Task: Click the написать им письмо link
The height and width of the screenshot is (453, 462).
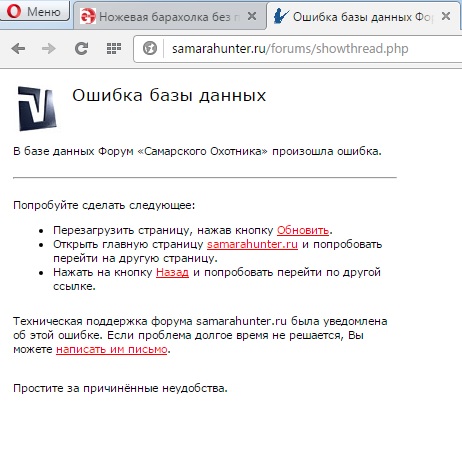Action: (x=112, y=349)
